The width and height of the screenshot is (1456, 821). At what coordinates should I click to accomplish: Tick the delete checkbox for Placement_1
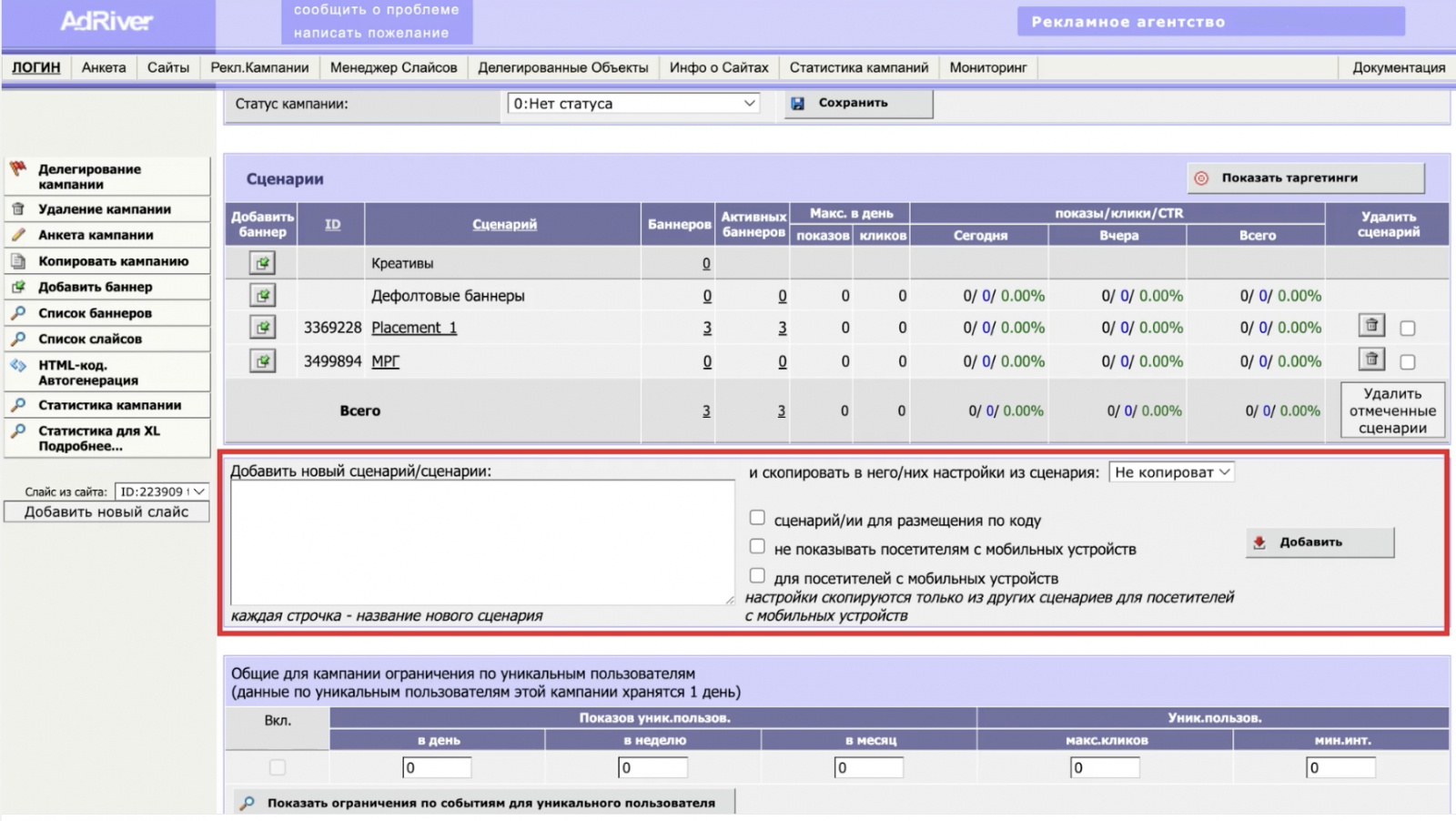pyautogui.click(x=1408, y=329)
